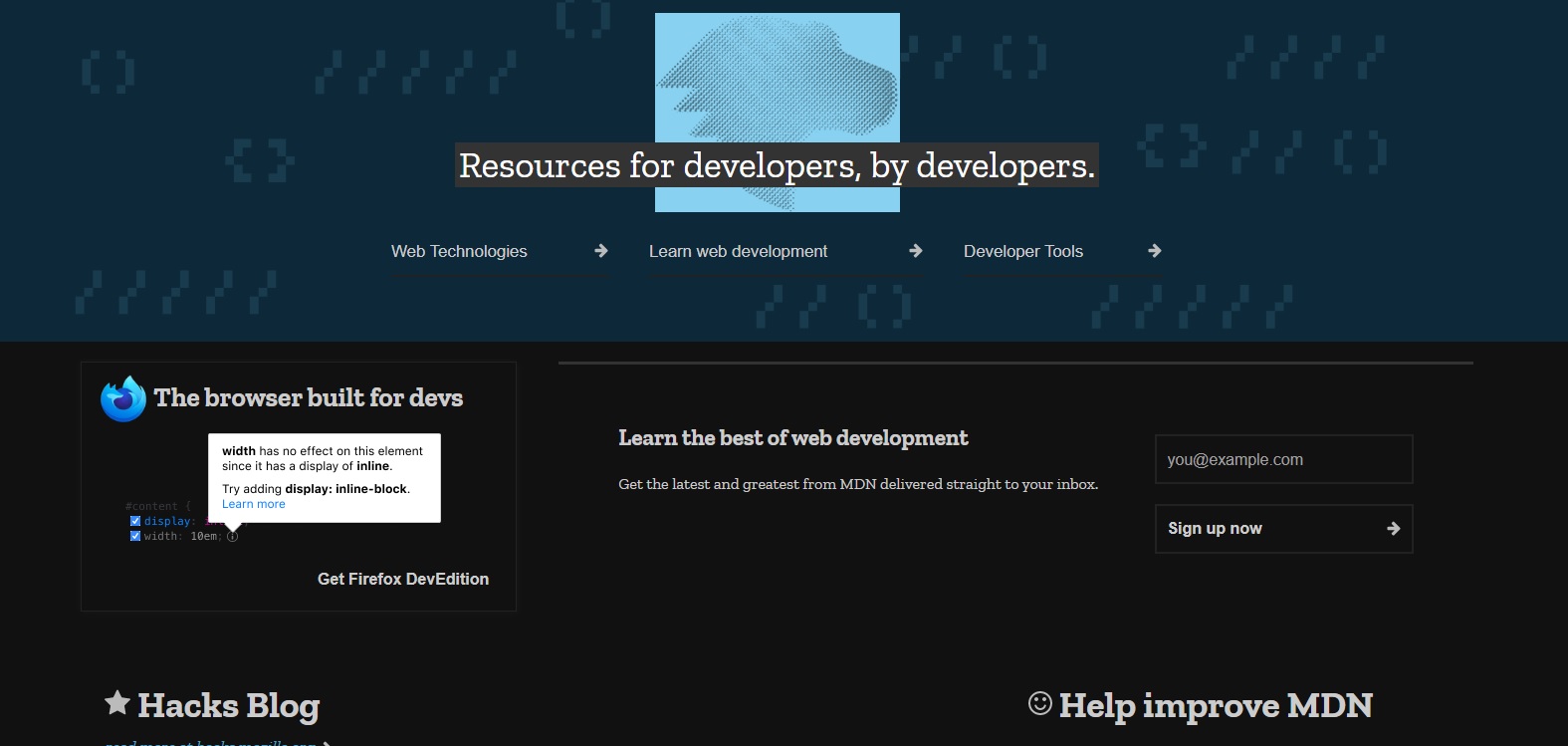The height and width of the screenshot is (746, 1568).
Task: Click the arrow next to Developer Tools
Action: tap(1155, 251)
